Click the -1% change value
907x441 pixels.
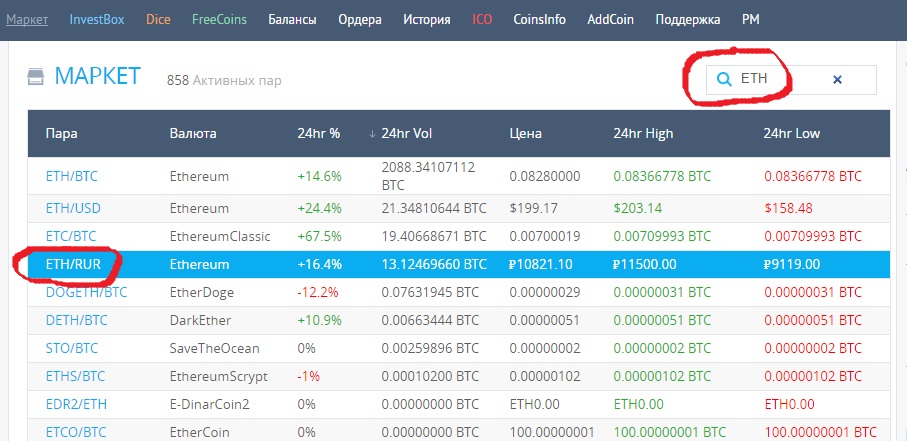[x=308, y=377]
